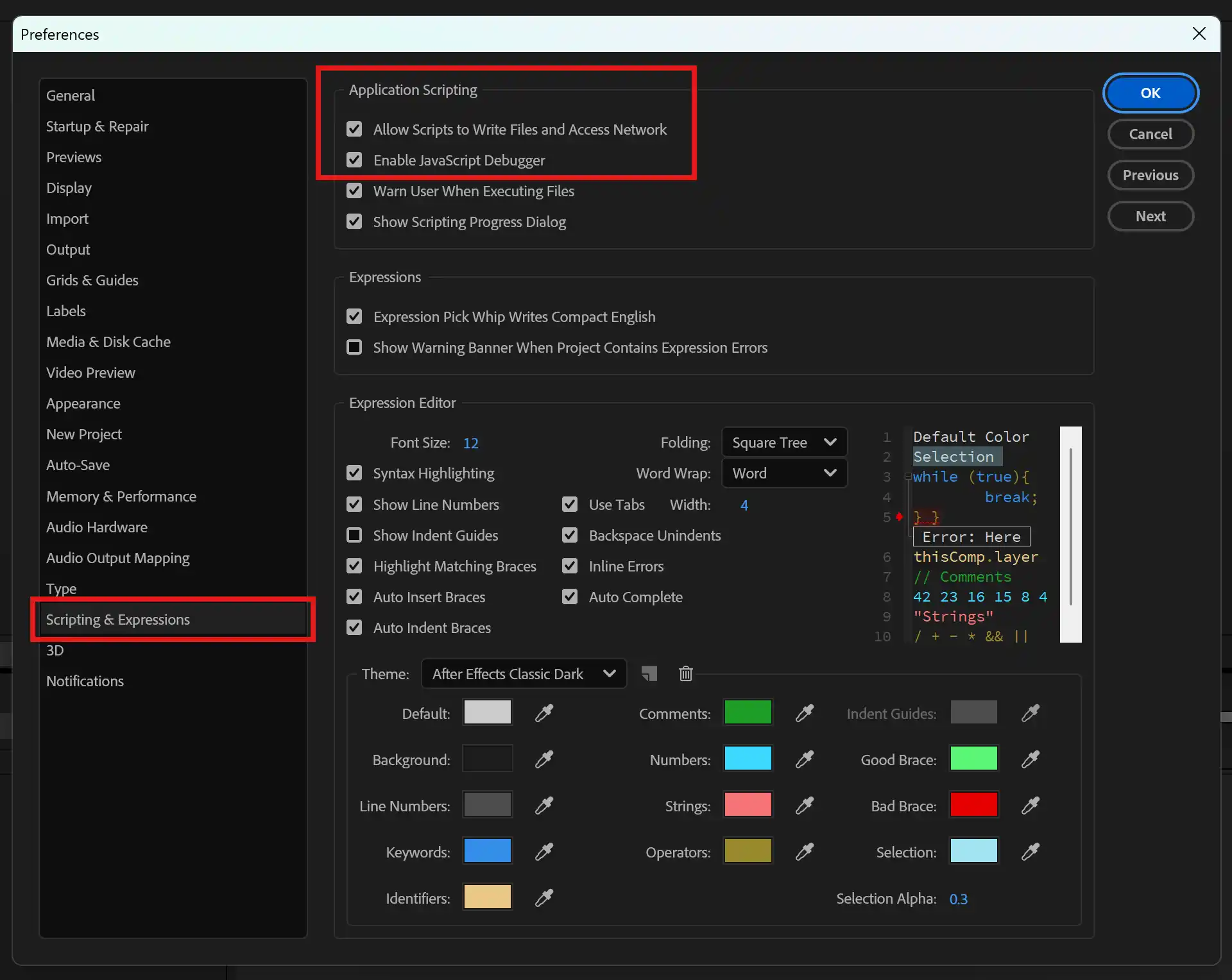This screenshot has width=1232, height=980.
Task: Click the eyedropper next to Default color
Action: point(544,713)
